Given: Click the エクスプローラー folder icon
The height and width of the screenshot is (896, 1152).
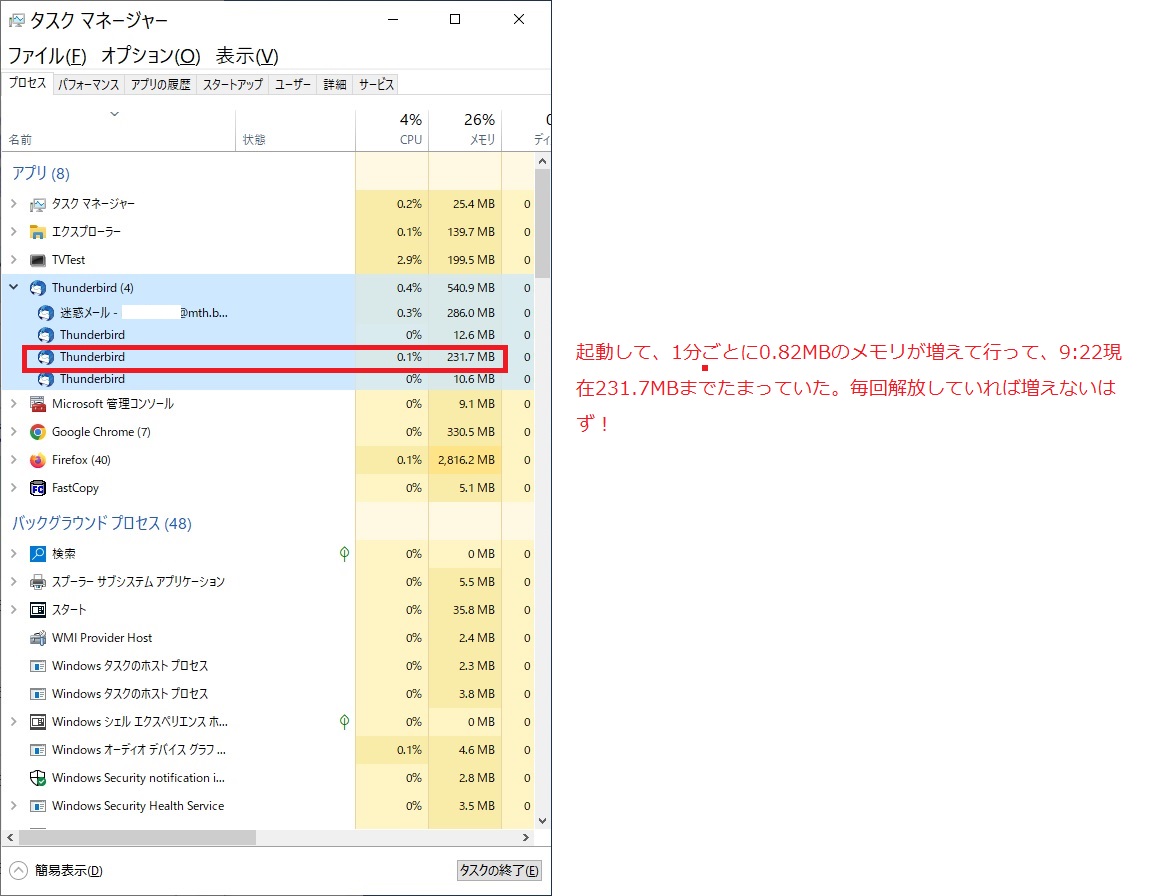Looking at the screenshot, I should tap(38, 232).
